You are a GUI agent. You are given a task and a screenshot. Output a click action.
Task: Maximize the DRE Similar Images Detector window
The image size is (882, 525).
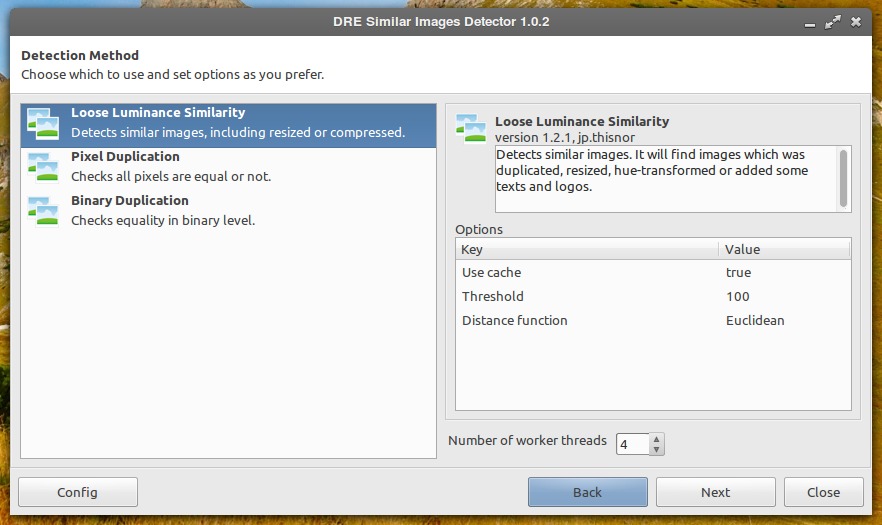tap(832, 22)
